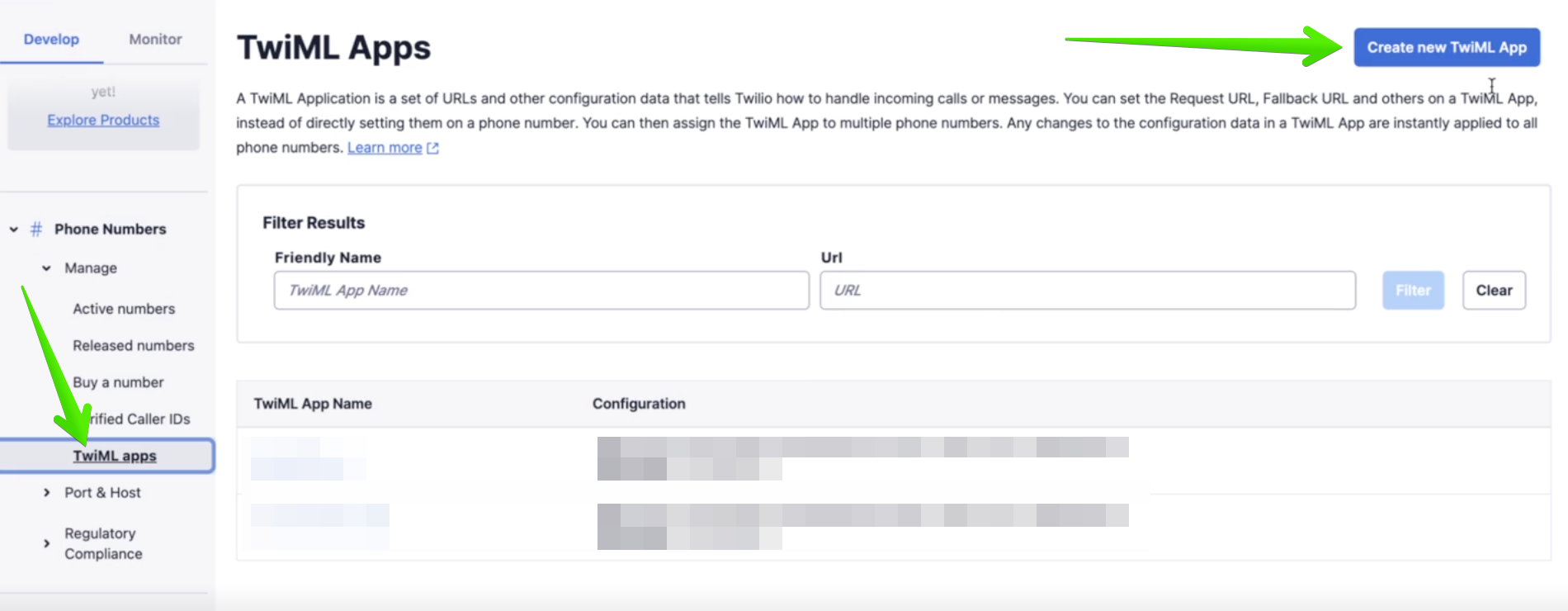The height and width of the screenshot is (611, 1568).
Task: Select TwiML apps in the sidebar
Action: [115, 455]
